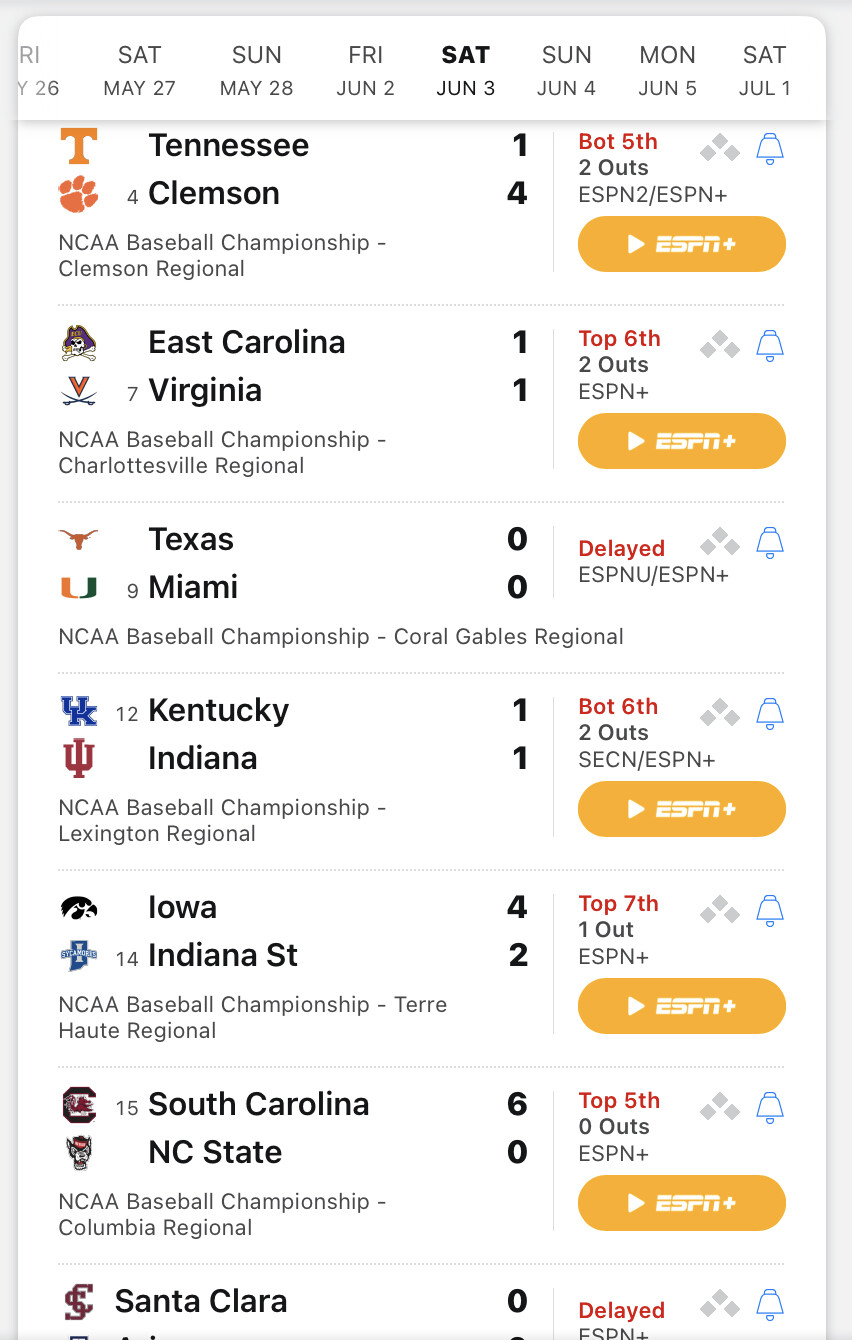This screenshot has width=852, height=1340.
Task: Tap bell icon for South Carolina vs NC State
Action: point(769,1108)
